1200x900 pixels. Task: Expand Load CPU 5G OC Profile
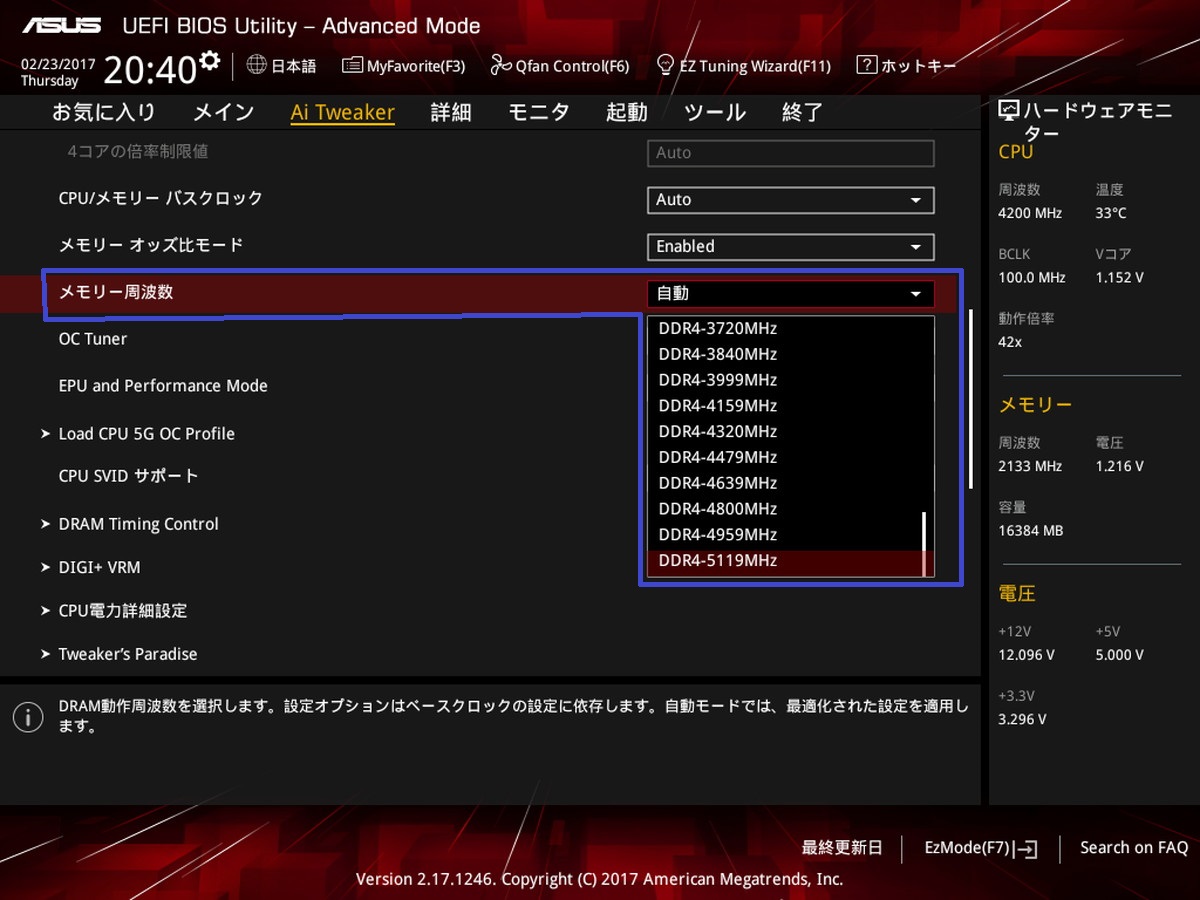coord(147,433)
